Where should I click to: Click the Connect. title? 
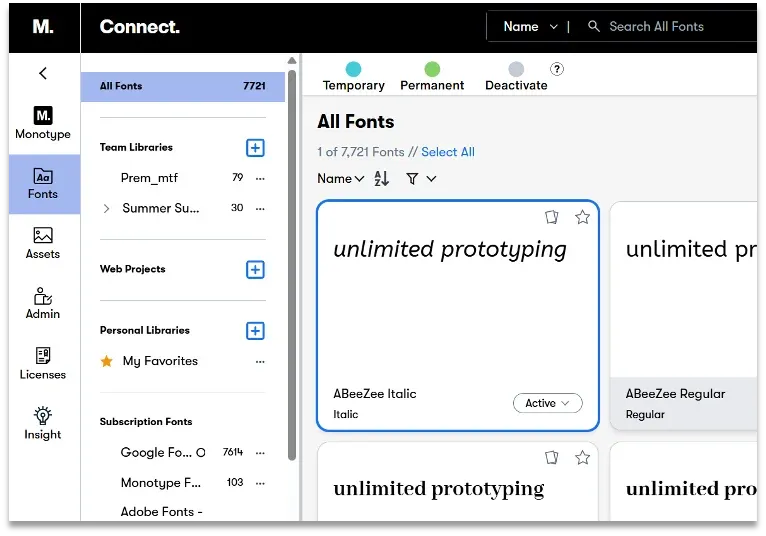(140, 26)
